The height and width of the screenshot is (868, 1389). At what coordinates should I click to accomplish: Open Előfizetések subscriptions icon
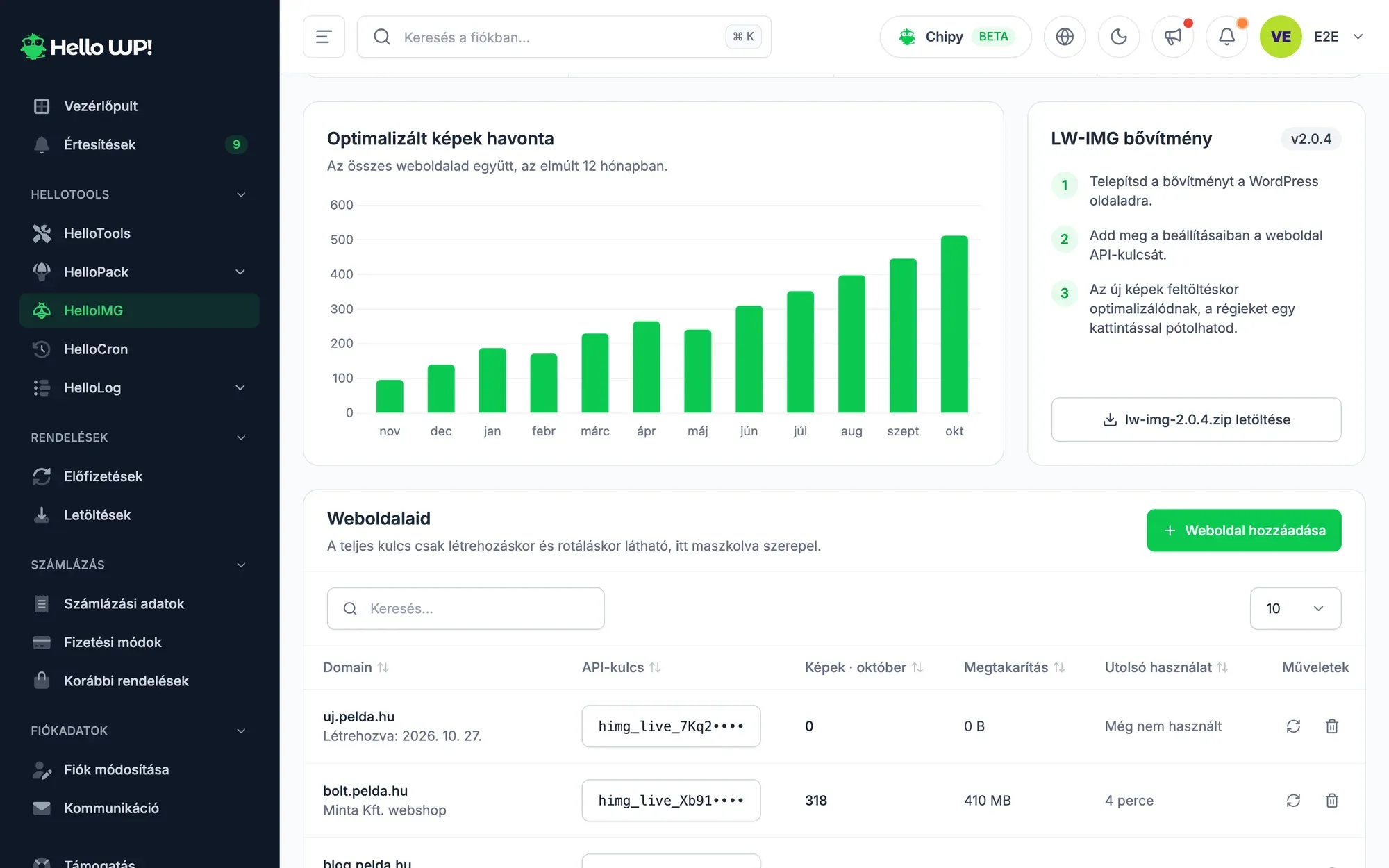[42, 476]
